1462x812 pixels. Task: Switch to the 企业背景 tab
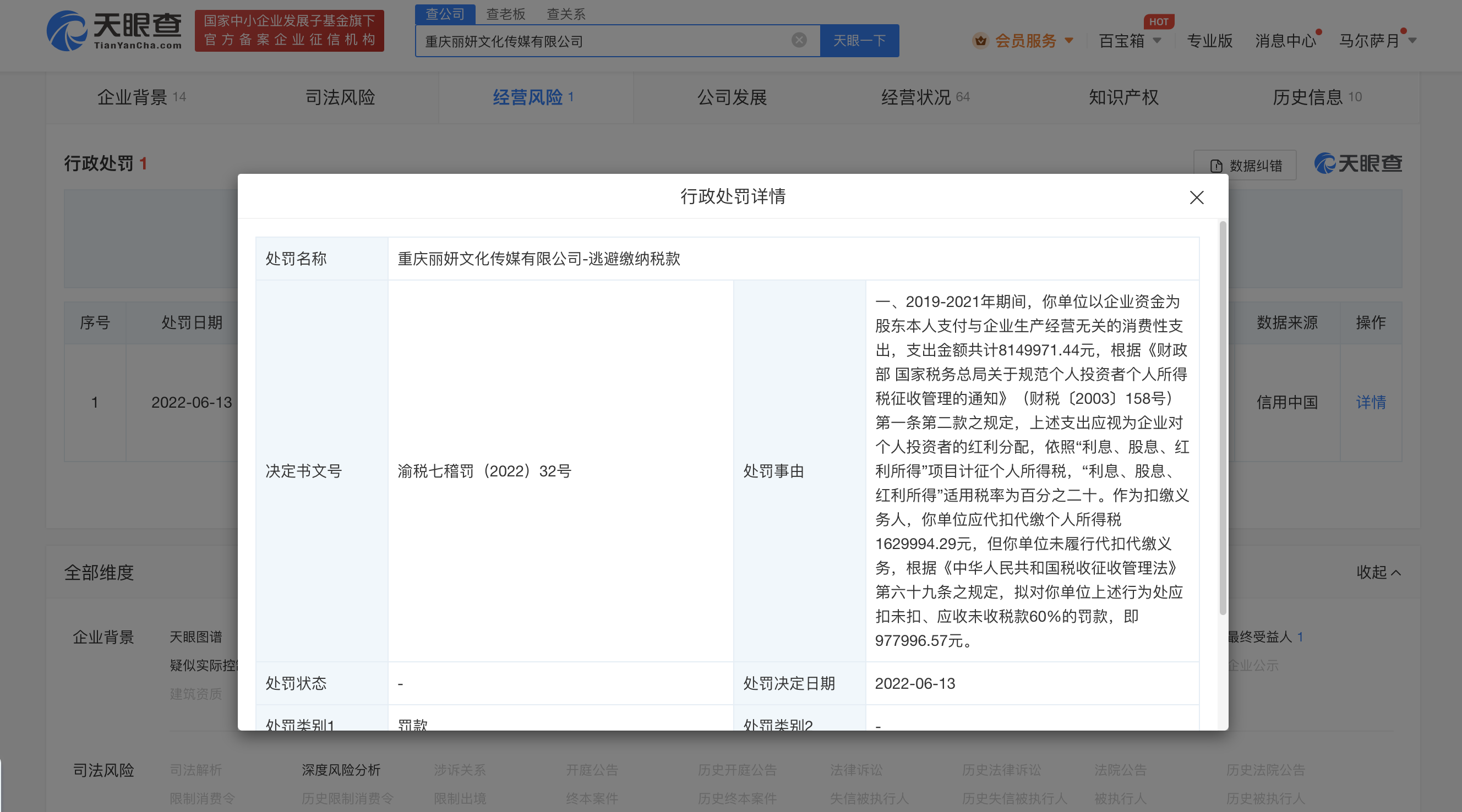pyautogui.click(x=134, y=97)
